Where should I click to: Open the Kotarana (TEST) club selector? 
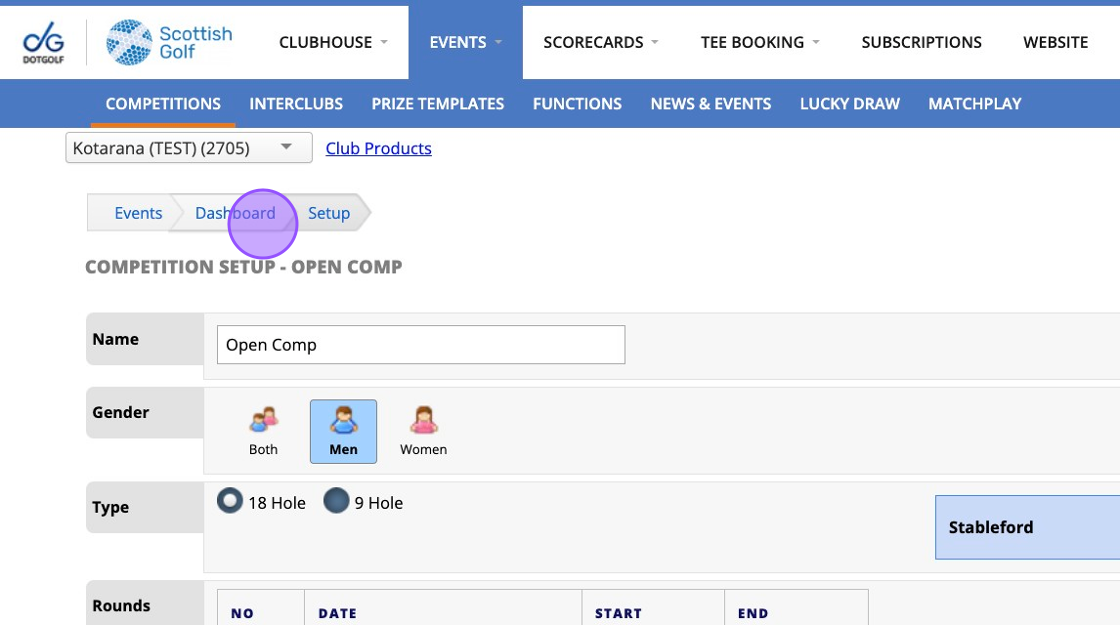tap(189, 148)
